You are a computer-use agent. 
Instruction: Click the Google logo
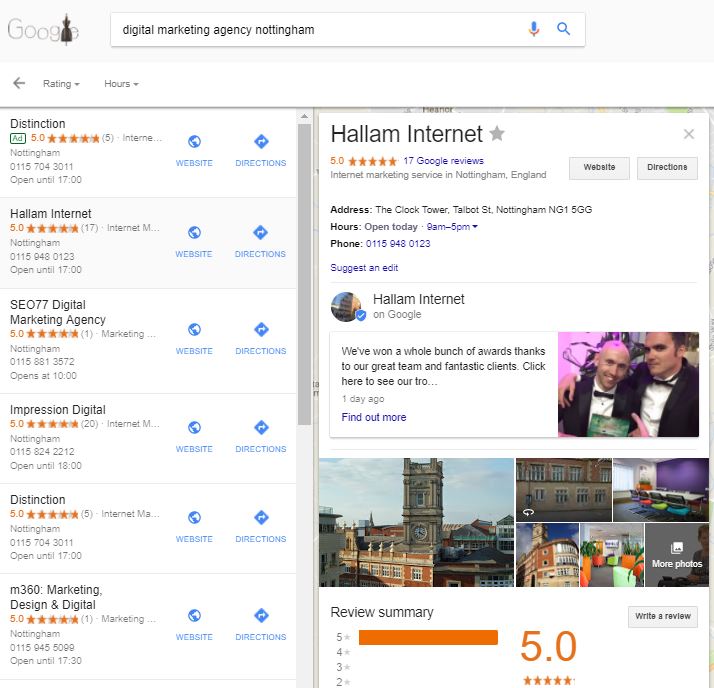(43, 30)
